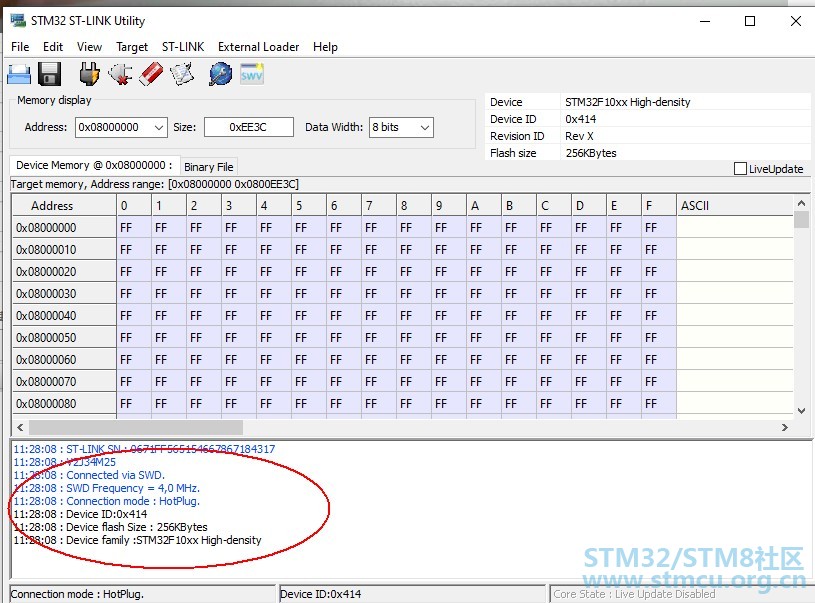Click FF cell in column F of row 0x08000040

[x=659, y=316]
